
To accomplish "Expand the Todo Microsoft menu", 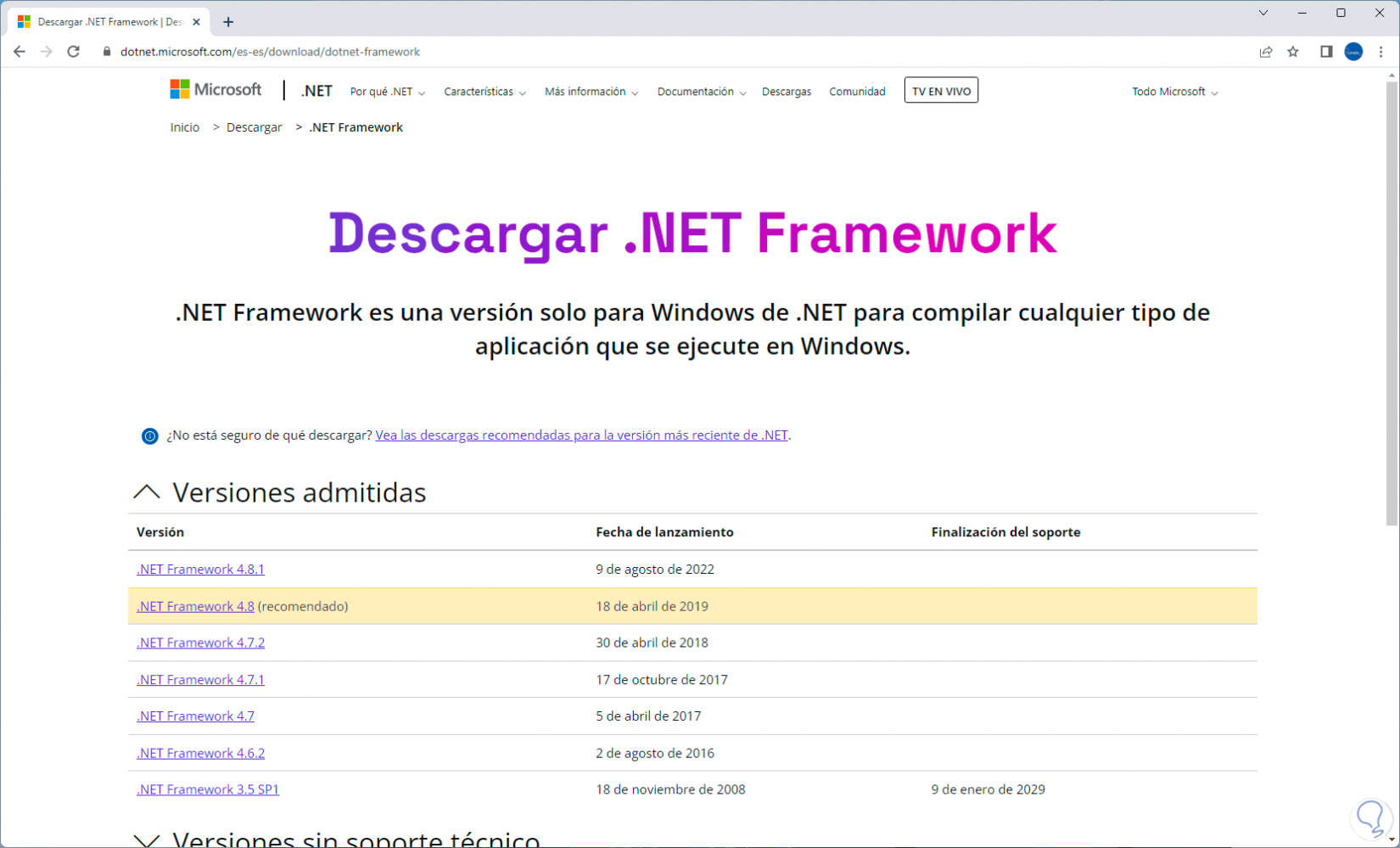I will pos(1174,92).
